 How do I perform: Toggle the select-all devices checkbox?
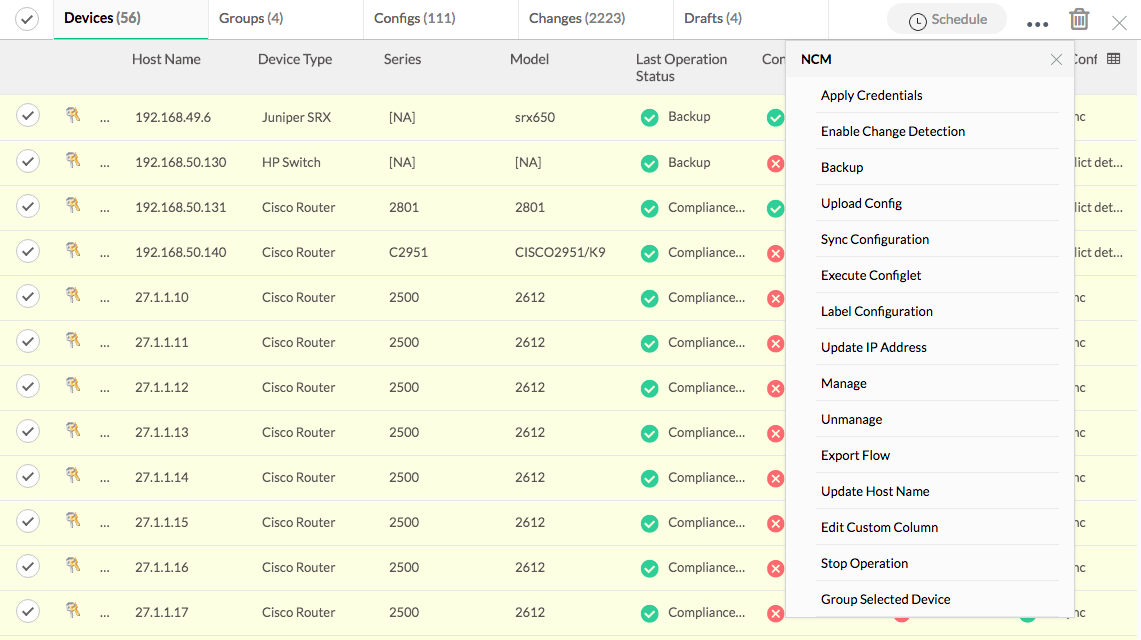click(x=27, y=20)
